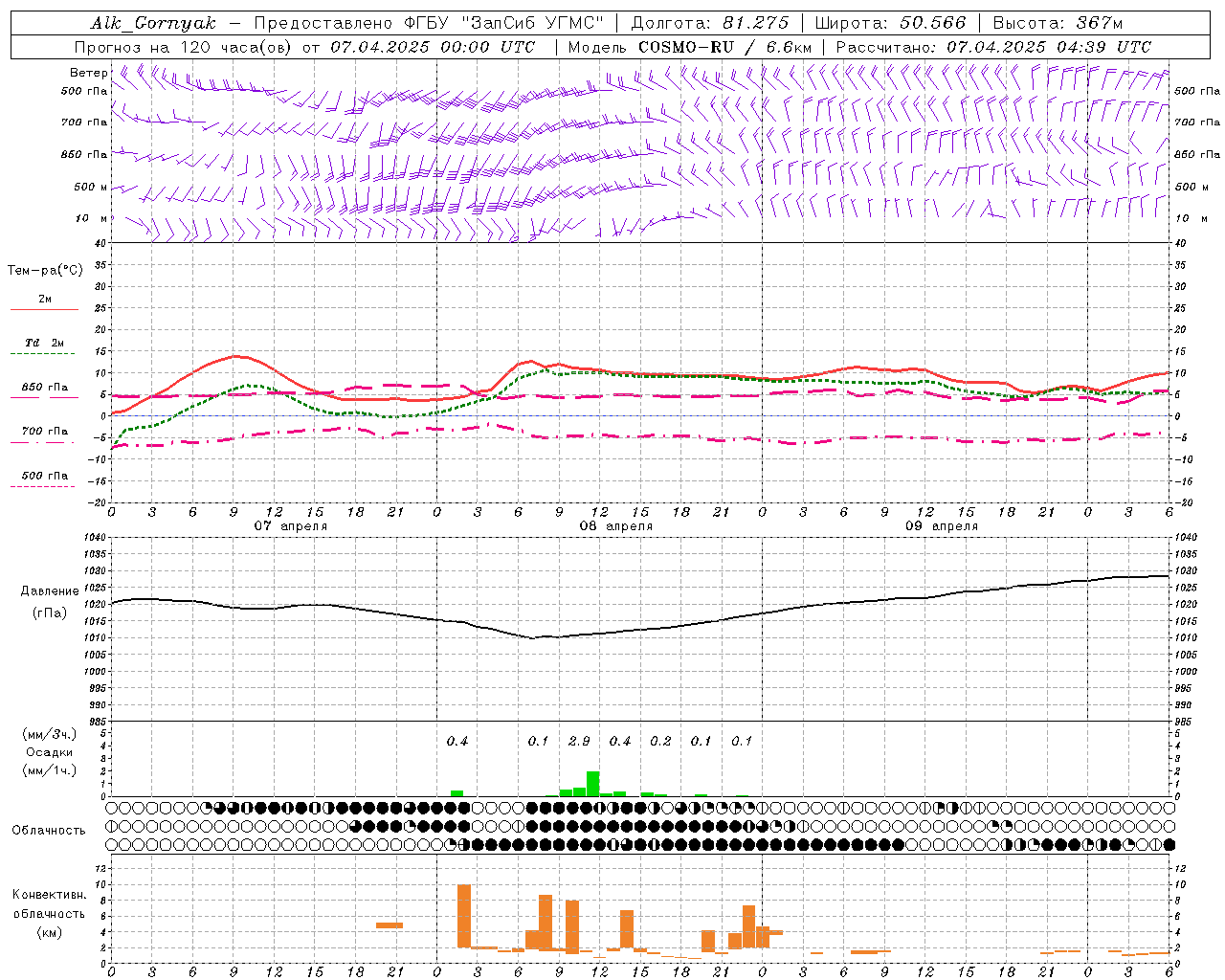Screen dimensions: 1225x980
Task: Select the Прогноз на 120 часа(ов) text
Action: point(184,47)
